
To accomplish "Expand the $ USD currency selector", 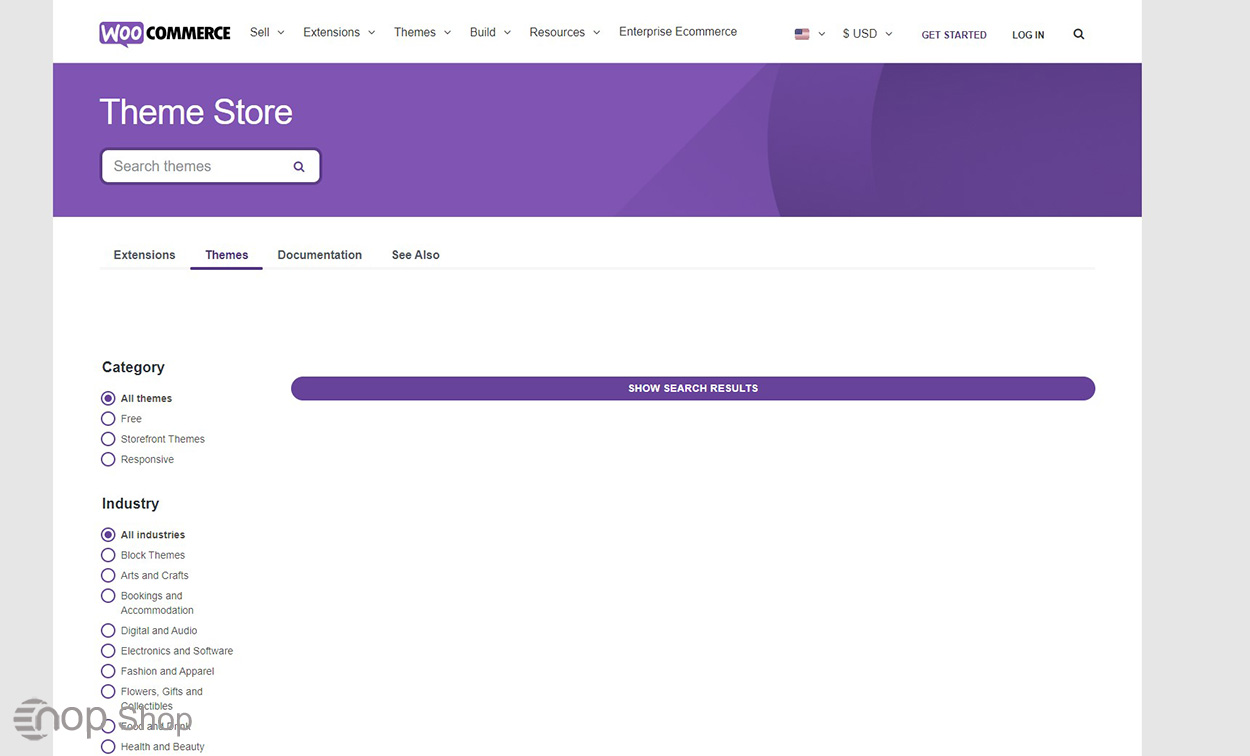I will [867, 34].
